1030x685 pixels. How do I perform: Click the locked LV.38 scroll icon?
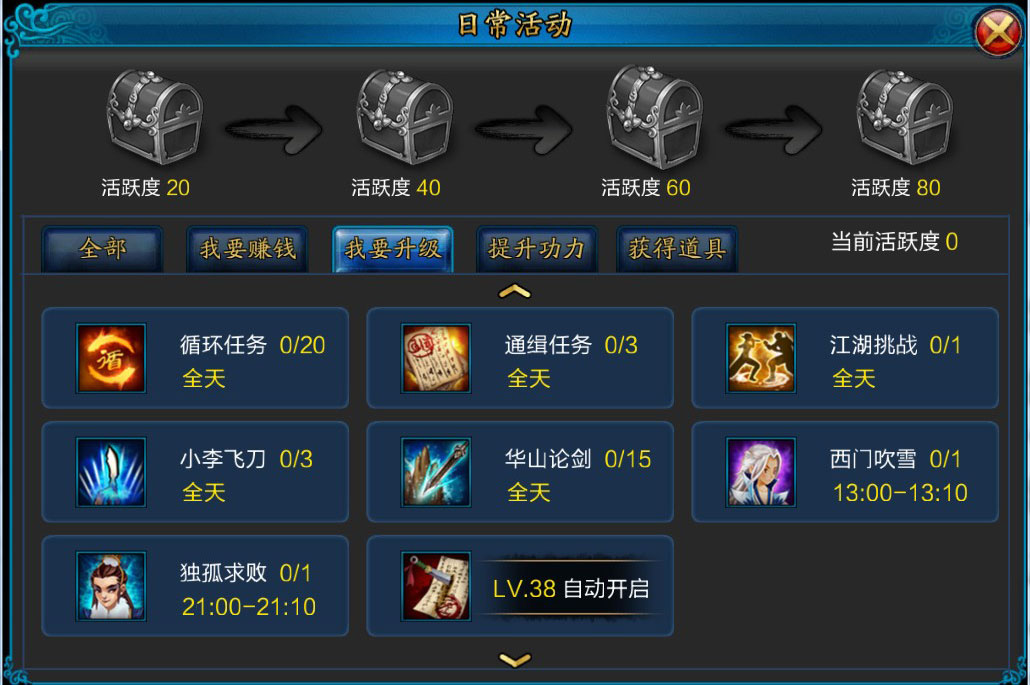click(436, 586)
